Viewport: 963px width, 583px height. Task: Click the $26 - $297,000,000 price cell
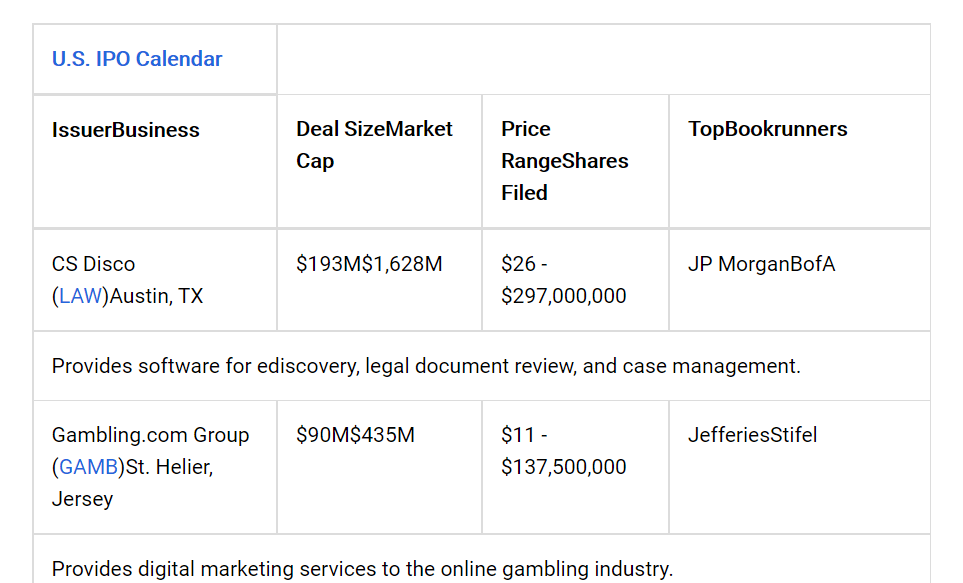575,280
